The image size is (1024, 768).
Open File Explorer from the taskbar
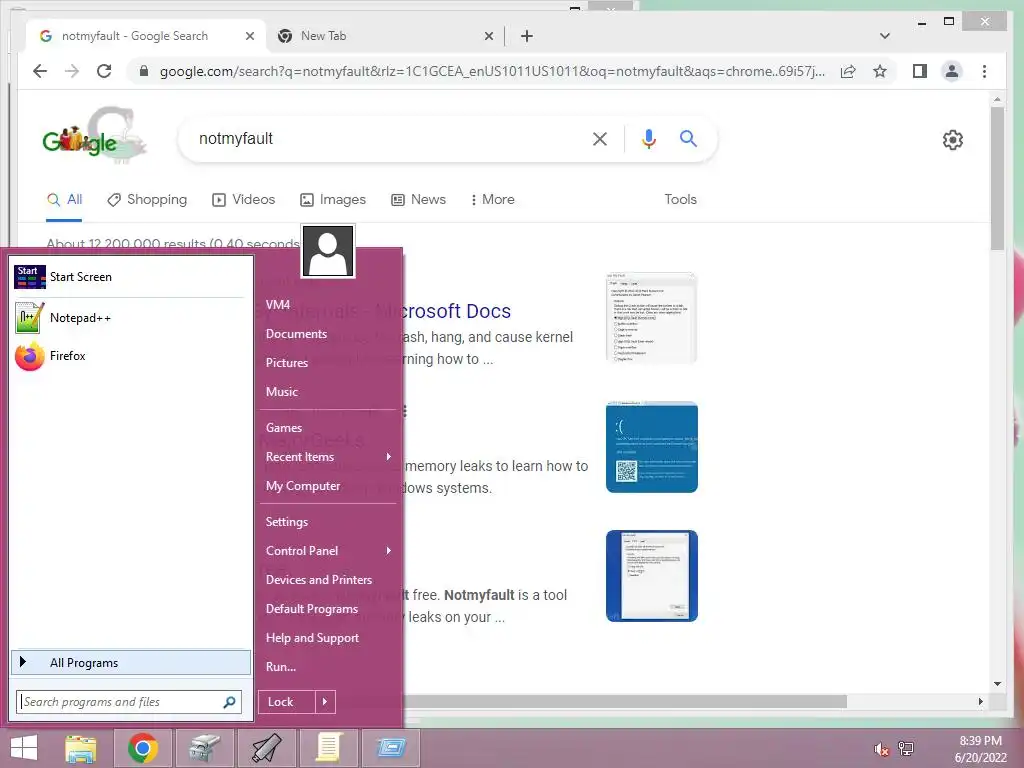[81, 748]
